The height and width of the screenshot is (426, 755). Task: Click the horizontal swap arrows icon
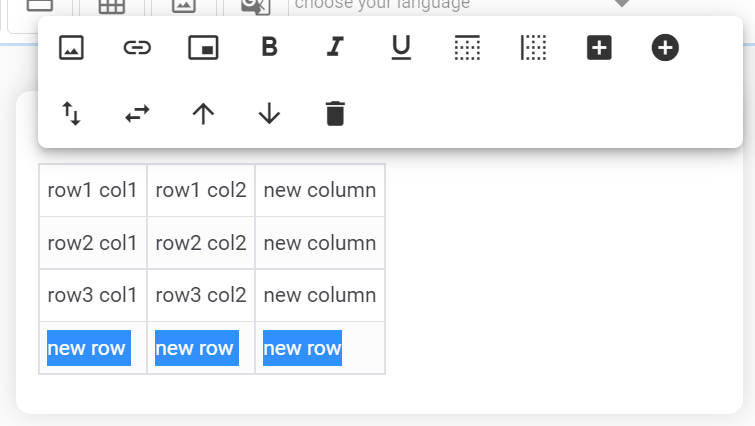coord(137,113)
